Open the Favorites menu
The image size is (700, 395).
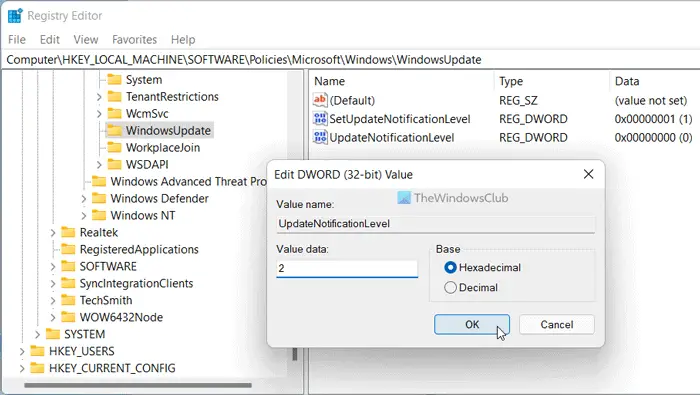point(134,40)
